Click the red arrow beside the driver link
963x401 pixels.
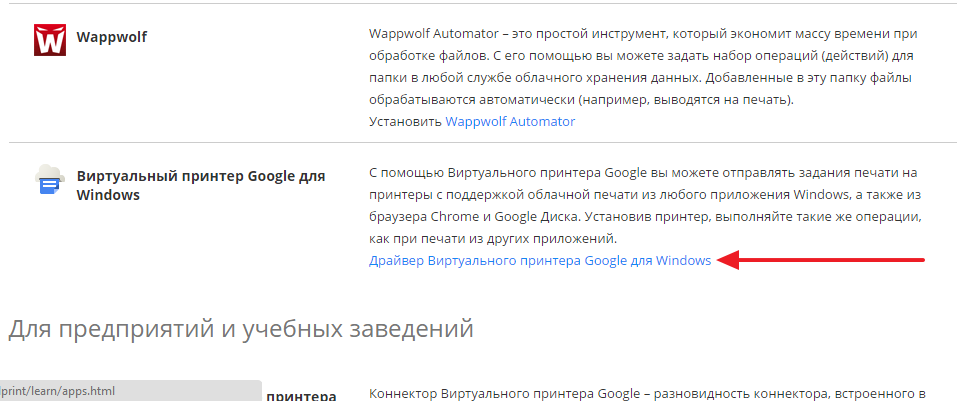click(x=822, y=260)
